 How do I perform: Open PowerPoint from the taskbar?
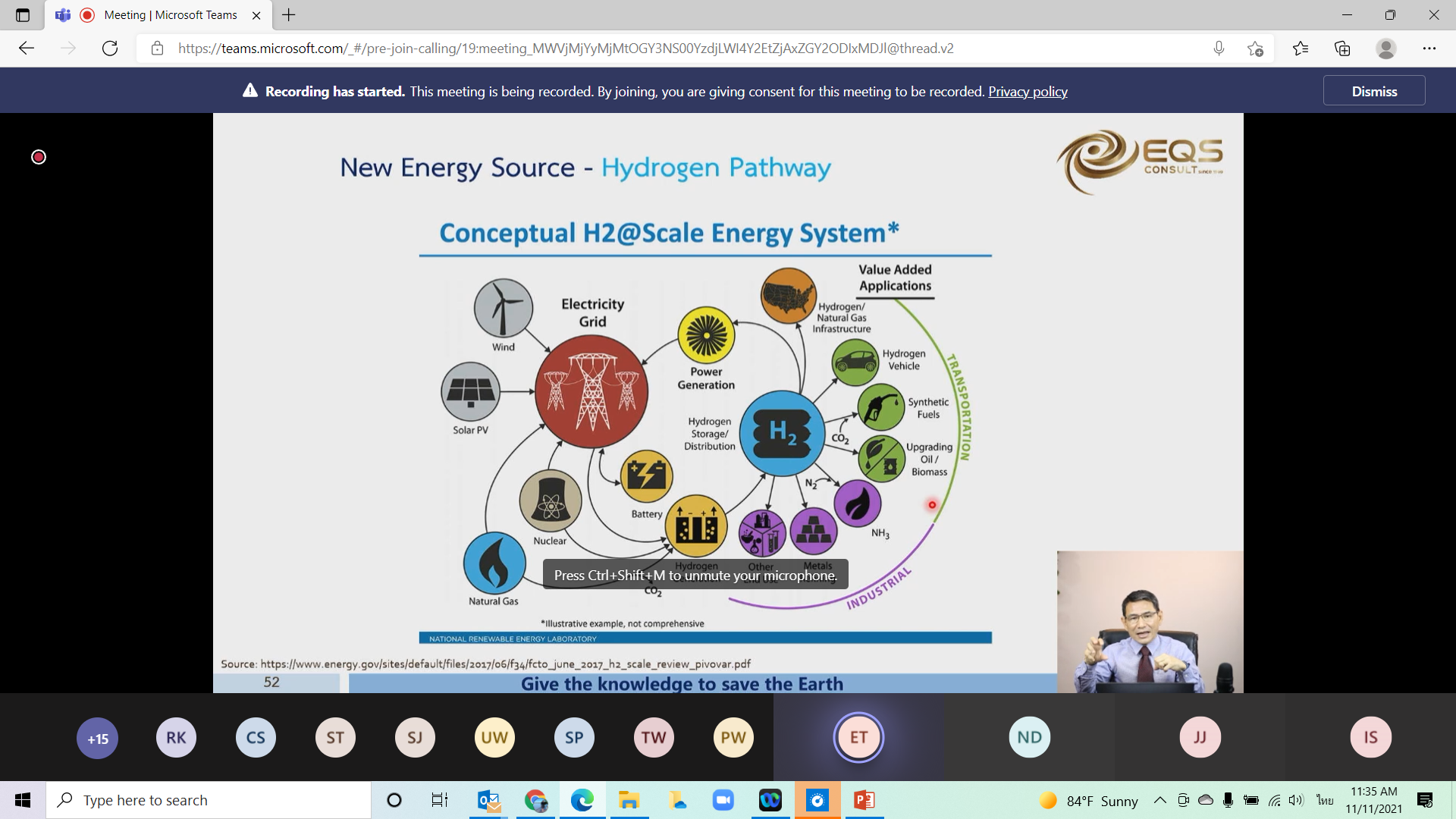point(864,800)
